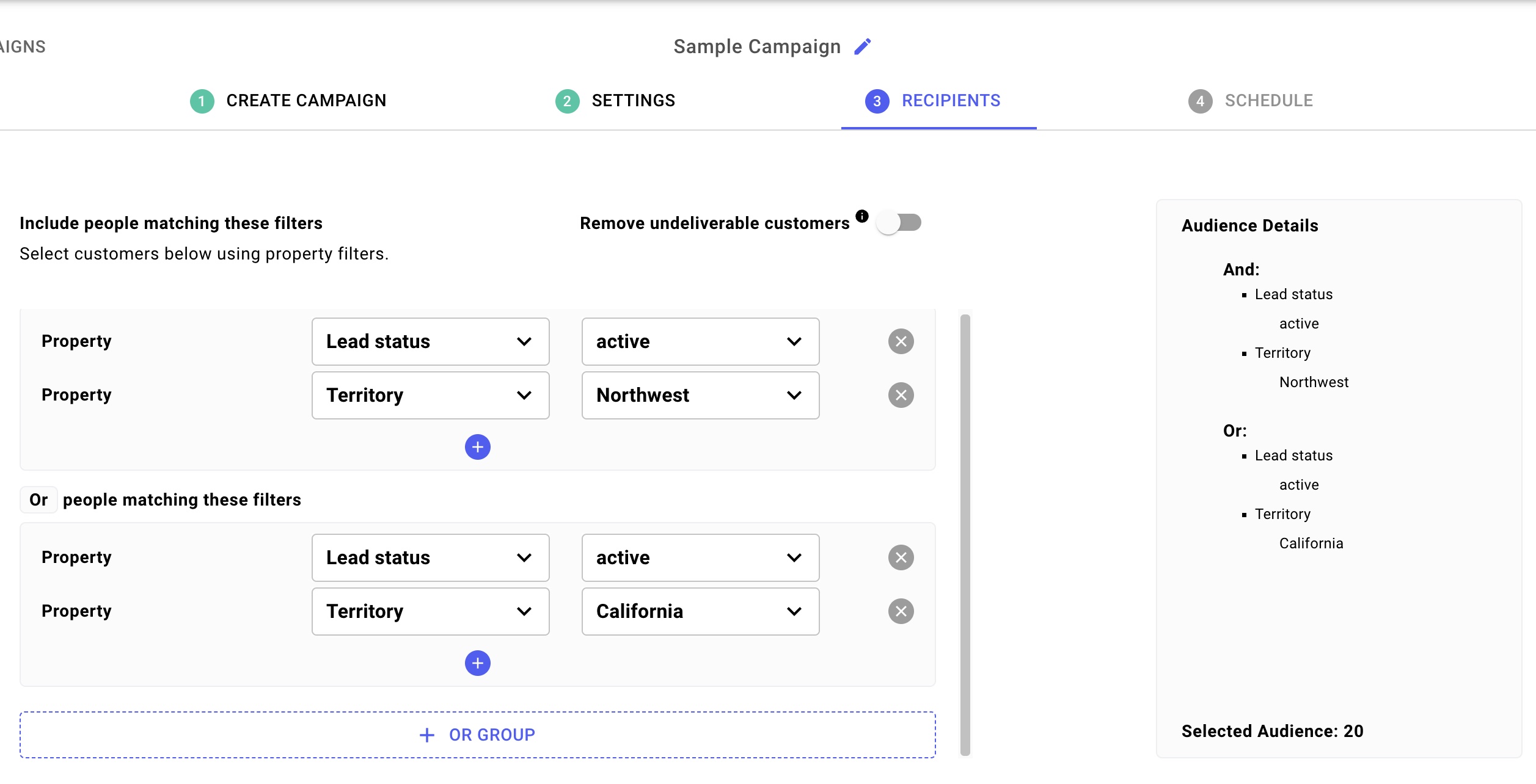Remove the California Territory filter row
The width and height of the screenshot is (1536, 784).
(x=901, y=611)
